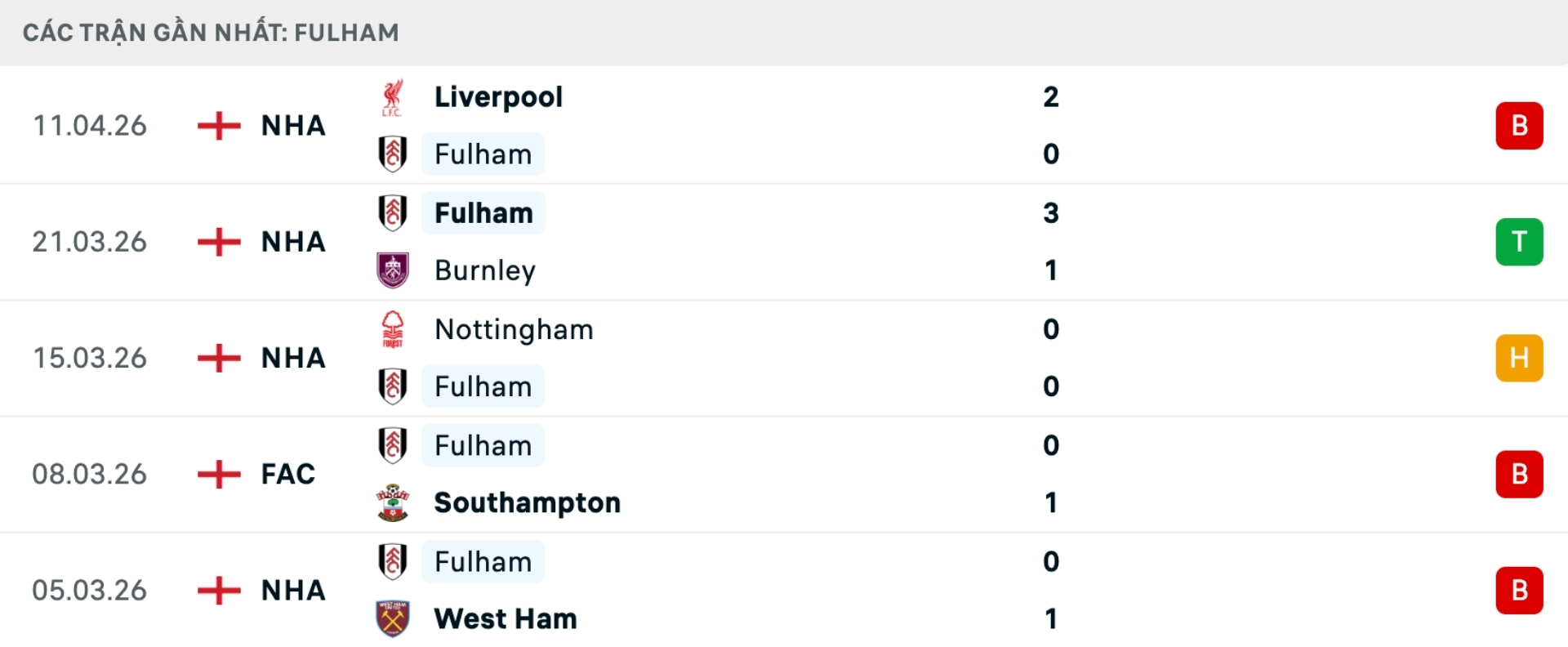
Task: Click red B badge for West Ham match
Action: pos(1519,590)
